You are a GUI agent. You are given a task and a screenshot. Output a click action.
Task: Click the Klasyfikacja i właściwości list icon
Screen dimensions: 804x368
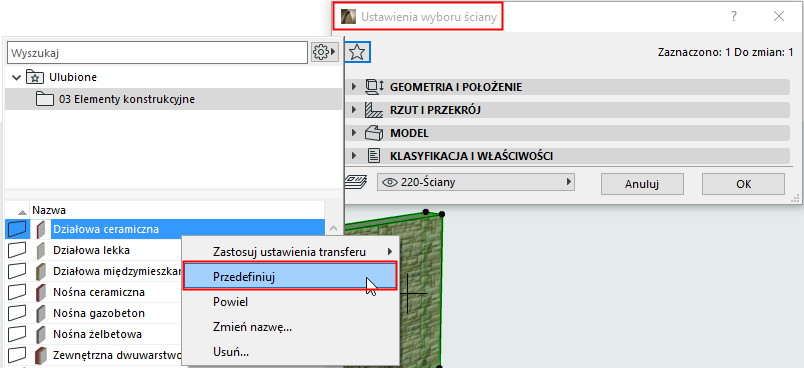[x=374, y=156]
